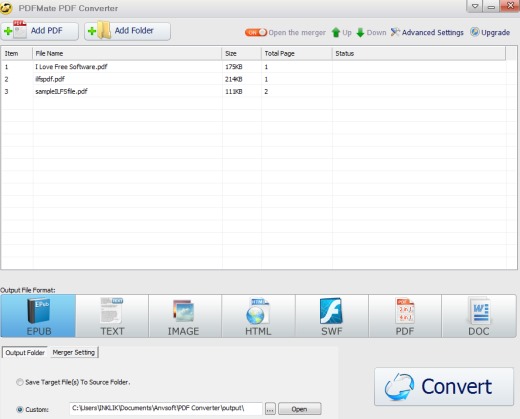Move selected file Up

pos(342,32)
